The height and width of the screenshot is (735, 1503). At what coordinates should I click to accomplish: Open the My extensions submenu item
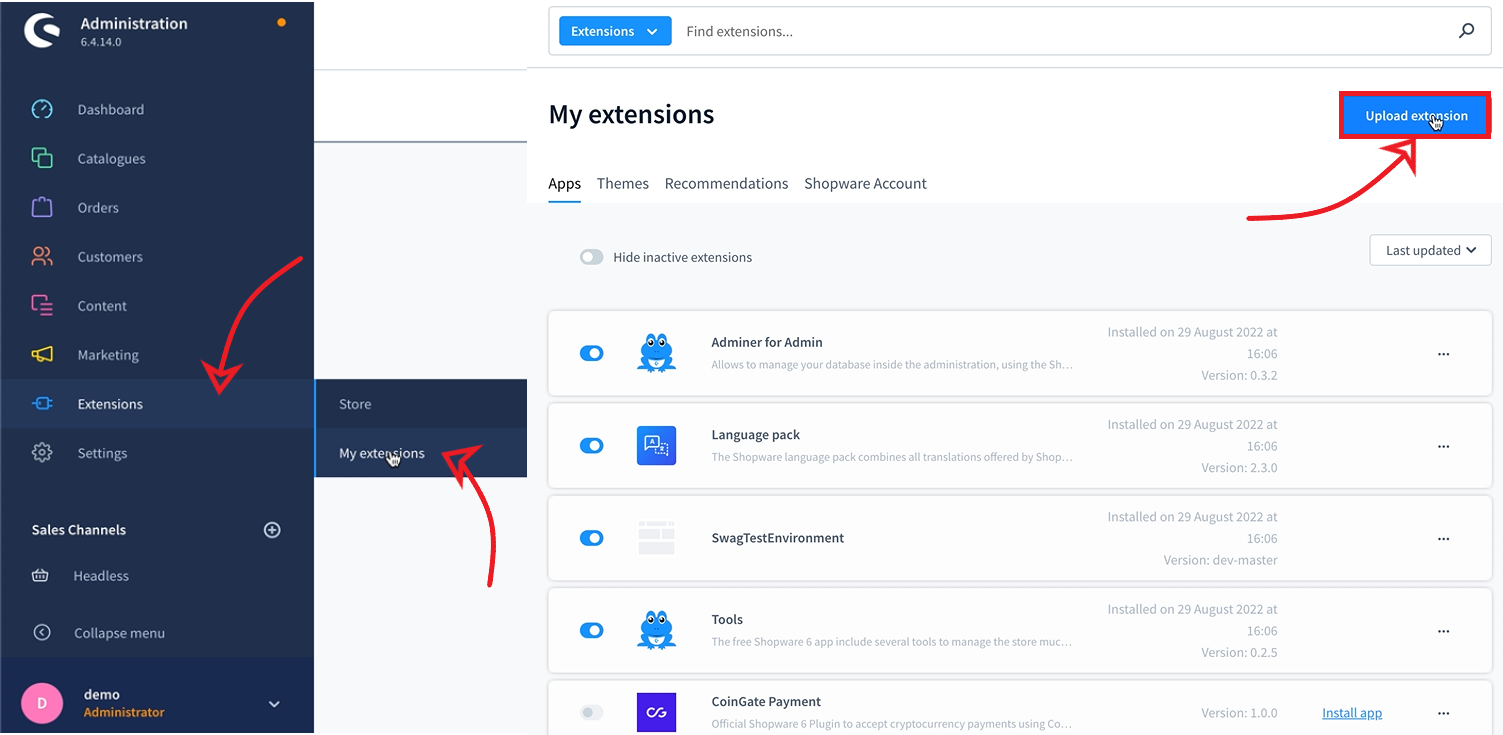coord(421,453)
